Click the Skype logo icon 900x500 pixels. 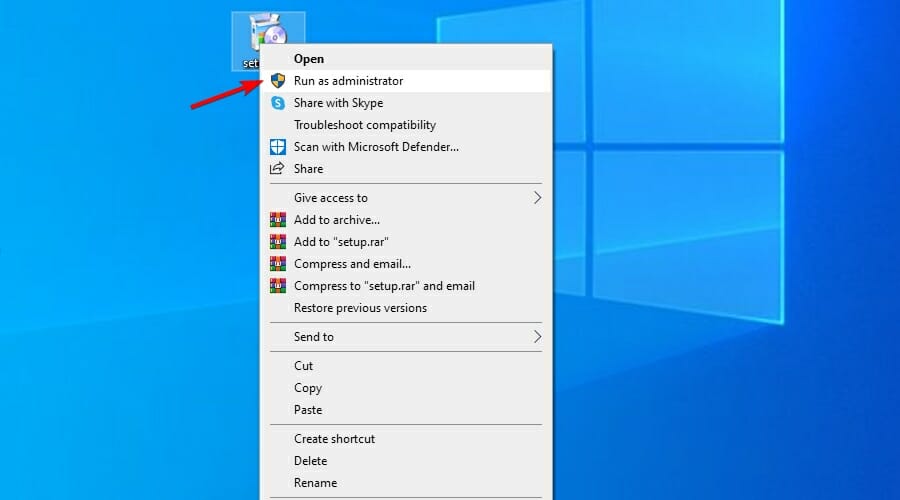pyautogui.click(x=278, y=103)
